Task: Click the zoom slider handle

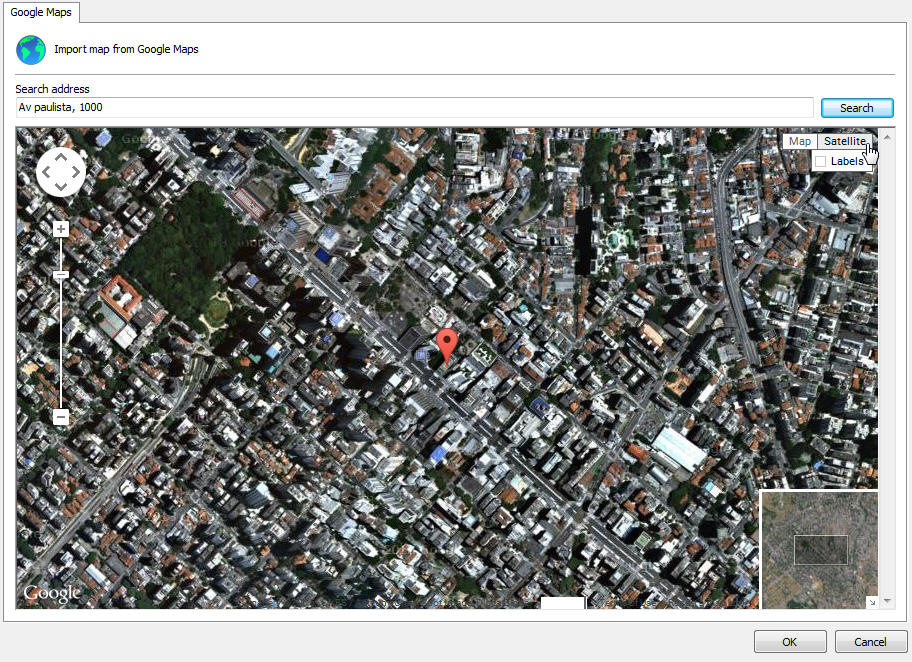Action: pos(61,275)
